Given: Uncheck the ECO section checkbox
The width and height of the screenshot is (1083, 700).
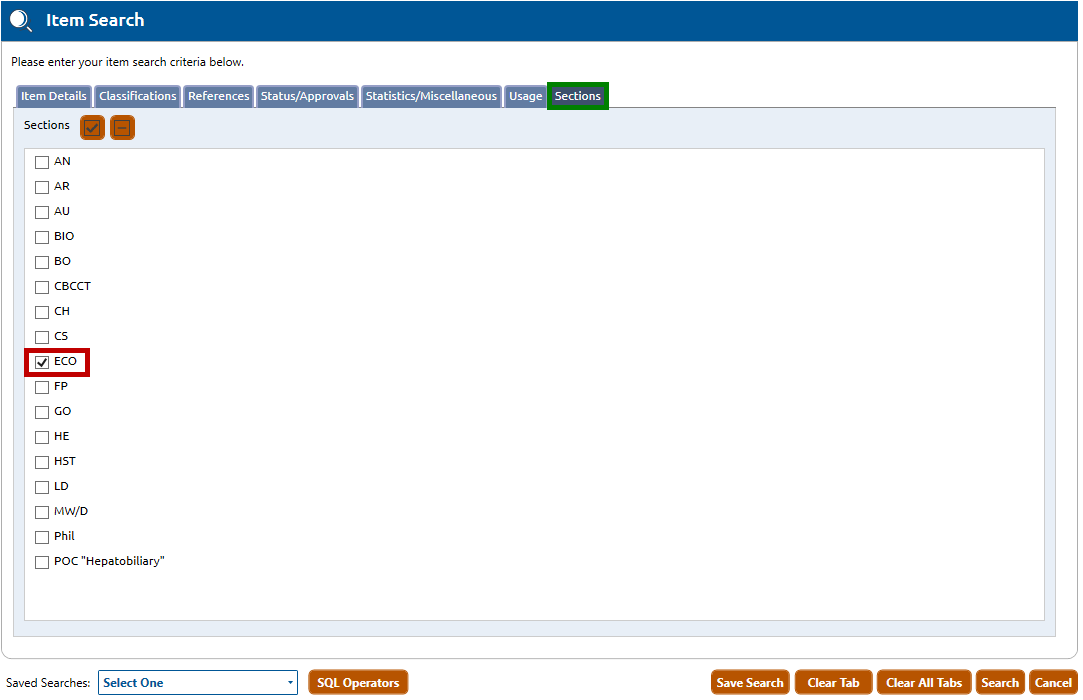Looking at the screenshot, I should coord(42,362).
